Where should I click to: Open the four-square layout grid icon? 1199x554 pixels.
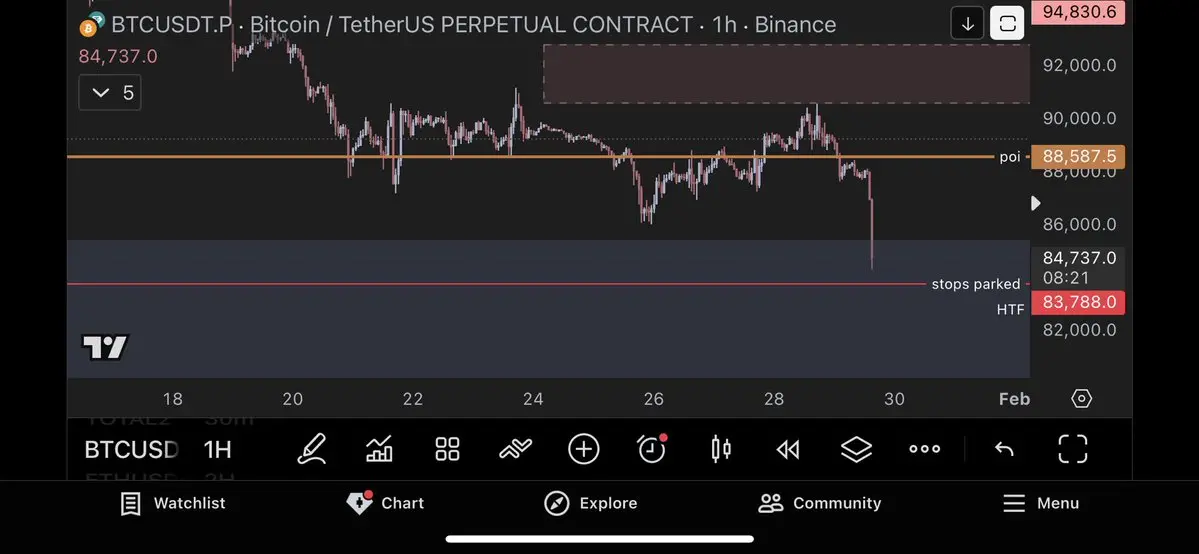447,449
